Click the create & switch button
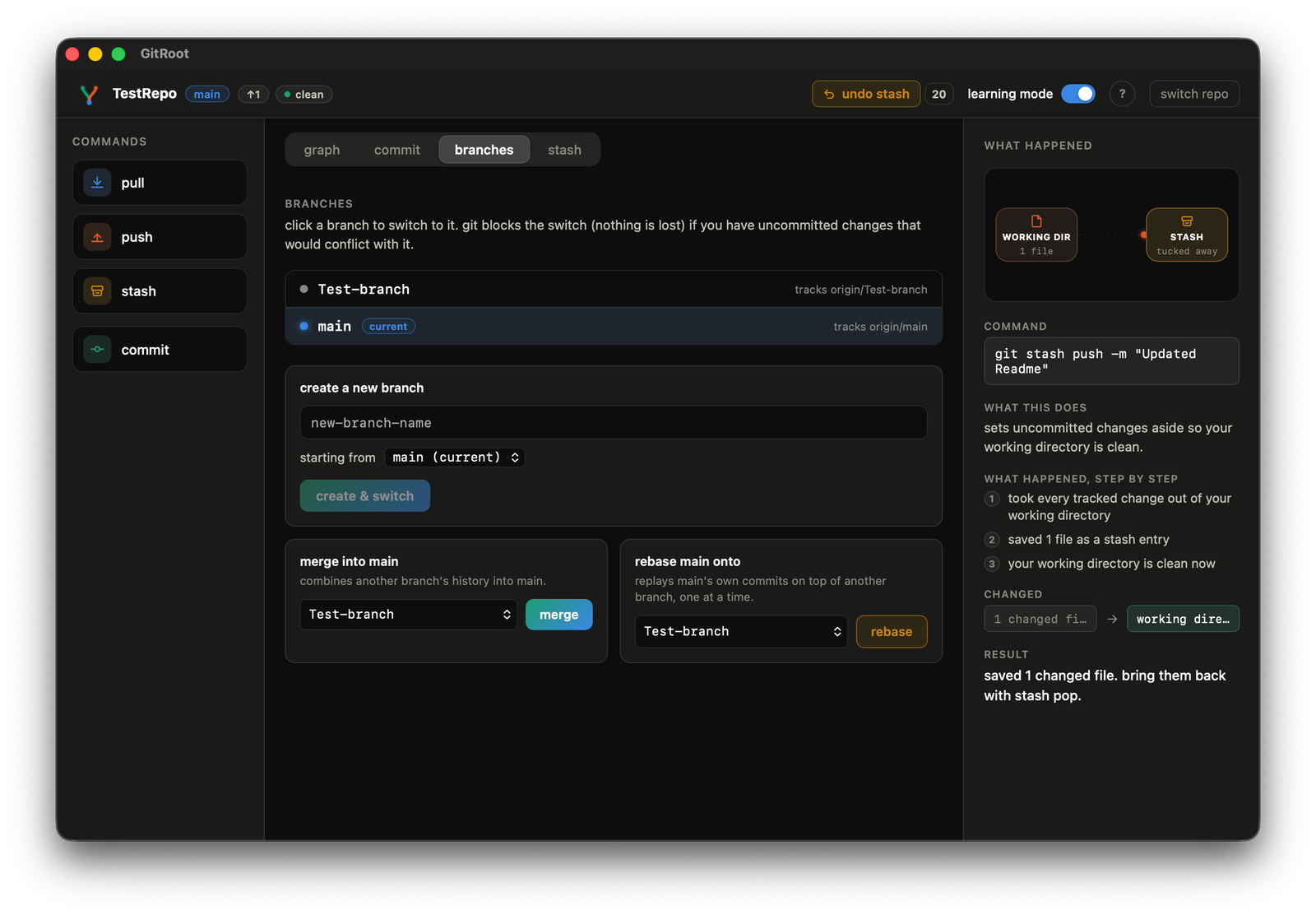Image resolution: width=1316 pixels, height=915 pixels. click(365, 496)
